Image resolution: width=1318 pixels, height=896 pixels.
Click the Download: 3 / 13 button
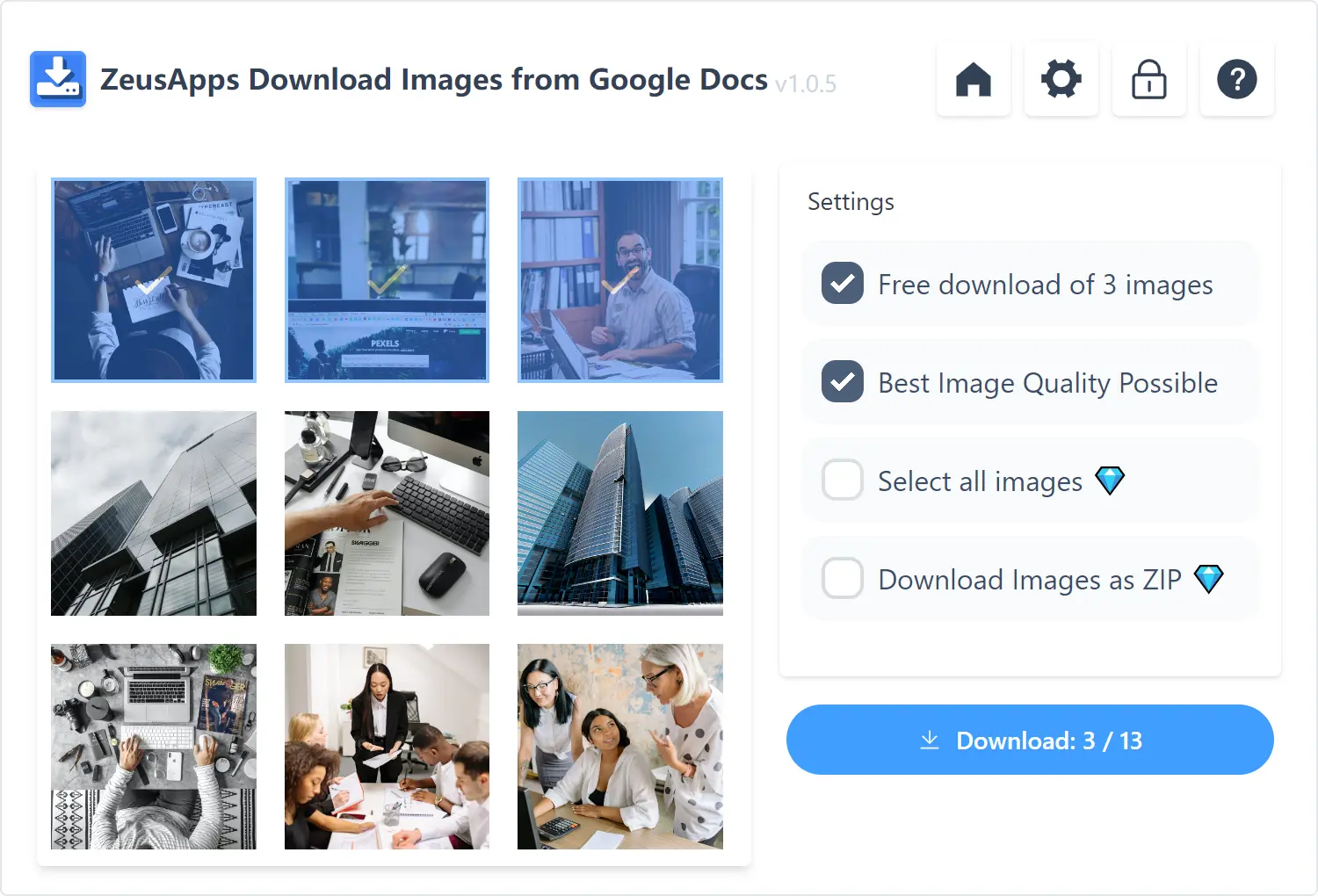[1030, 740]
